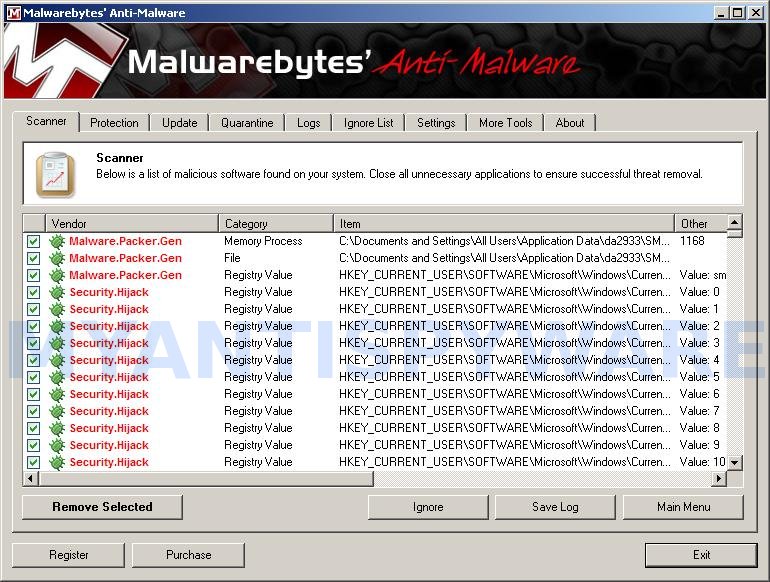Screen dimensions: 770x582
Task: Click the vertical scrollbar down arrow
Action: pos(735,463)
